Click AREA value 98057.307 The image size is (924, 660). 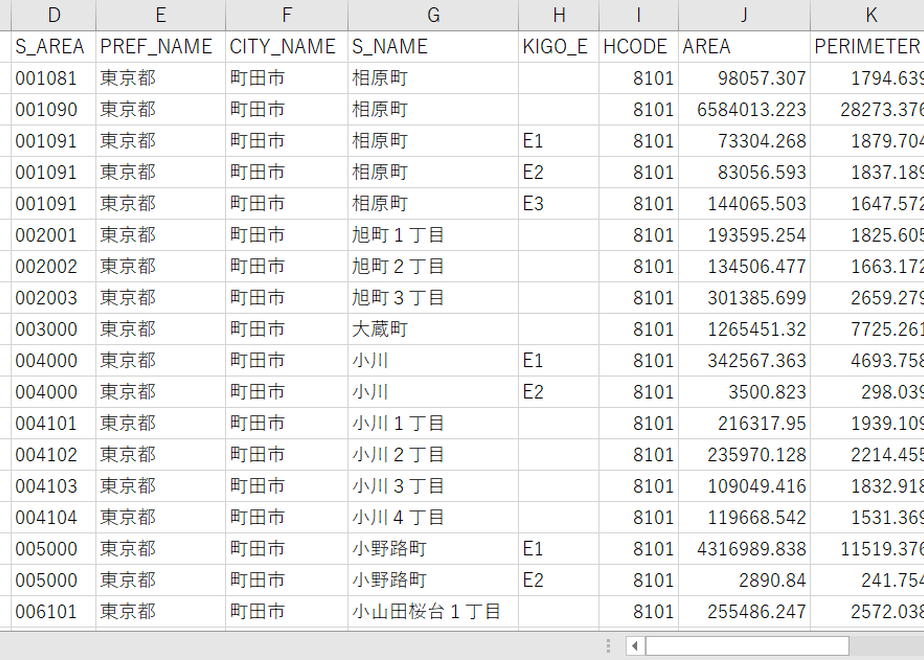[744, 78]
